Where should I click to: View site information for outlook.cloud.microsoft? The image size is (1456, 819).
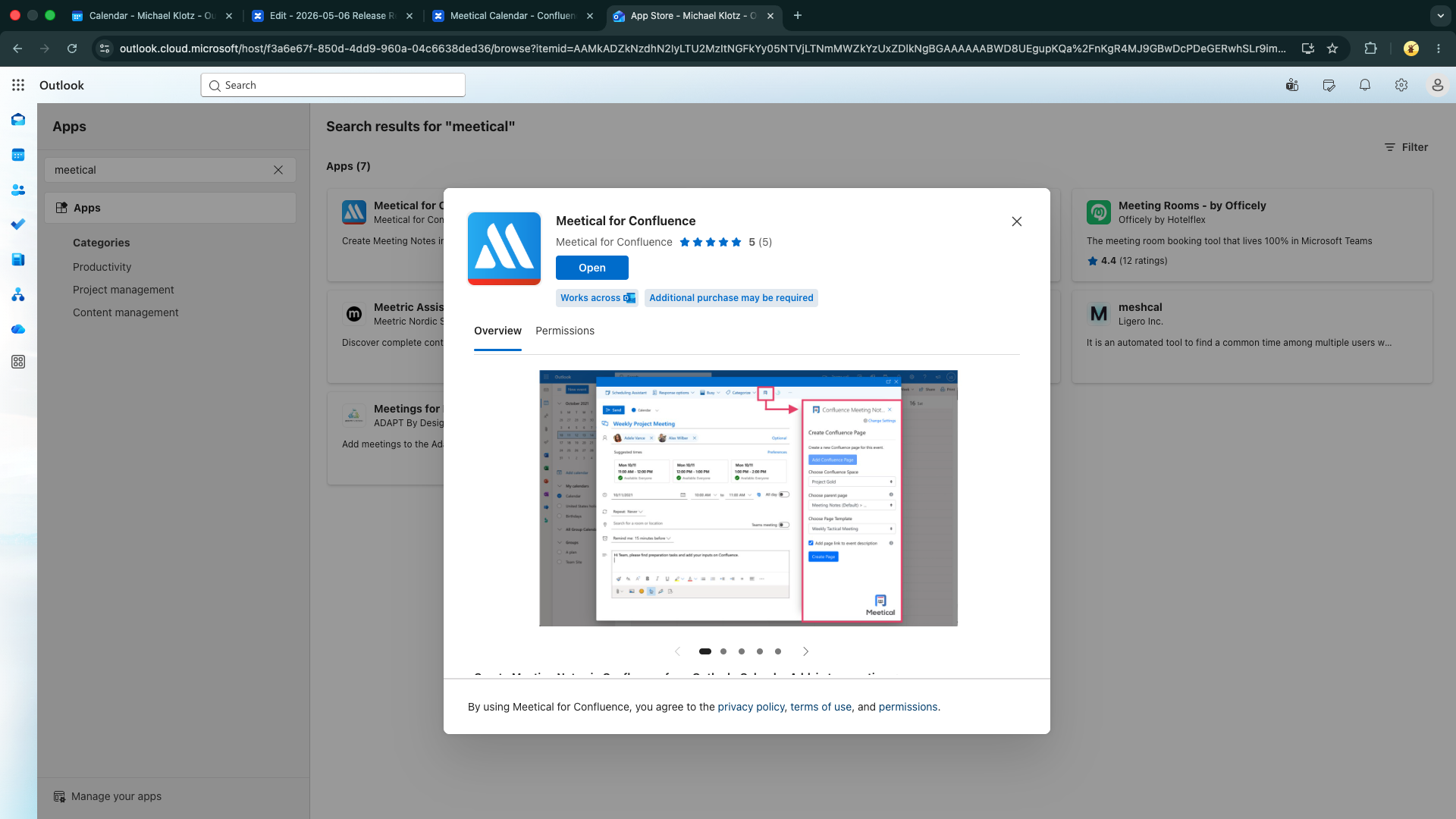pyautogui.click(x=105, y=49)
